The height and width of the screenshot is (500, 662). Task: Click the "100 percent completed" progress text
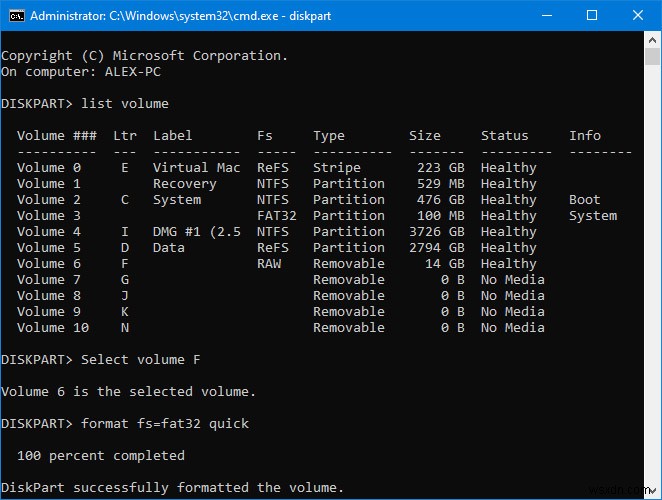point(101,456)
